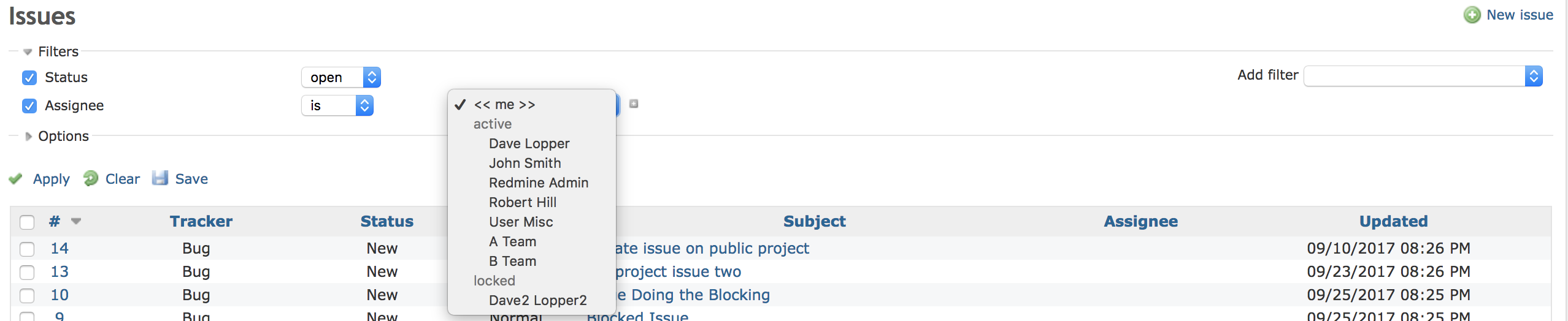This screenshot has width=1568, height=321.
Task: Uncheck the Status filter checkbox
Action: click(x=29, y=78)
